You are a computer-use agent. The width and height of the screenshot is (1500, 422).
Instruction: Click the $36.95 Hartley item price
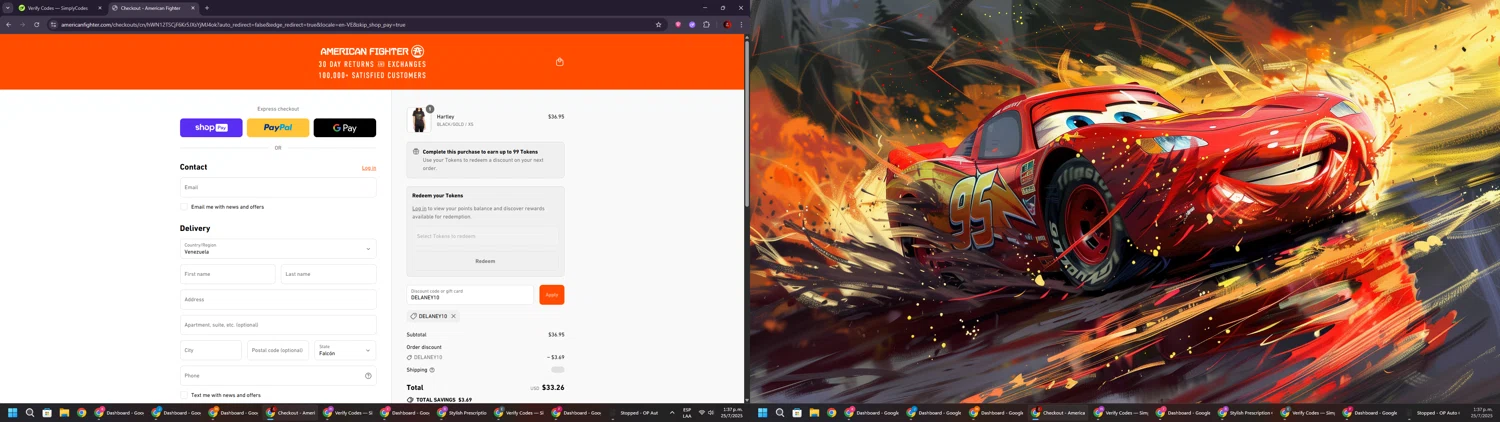[x=556, y=117]
